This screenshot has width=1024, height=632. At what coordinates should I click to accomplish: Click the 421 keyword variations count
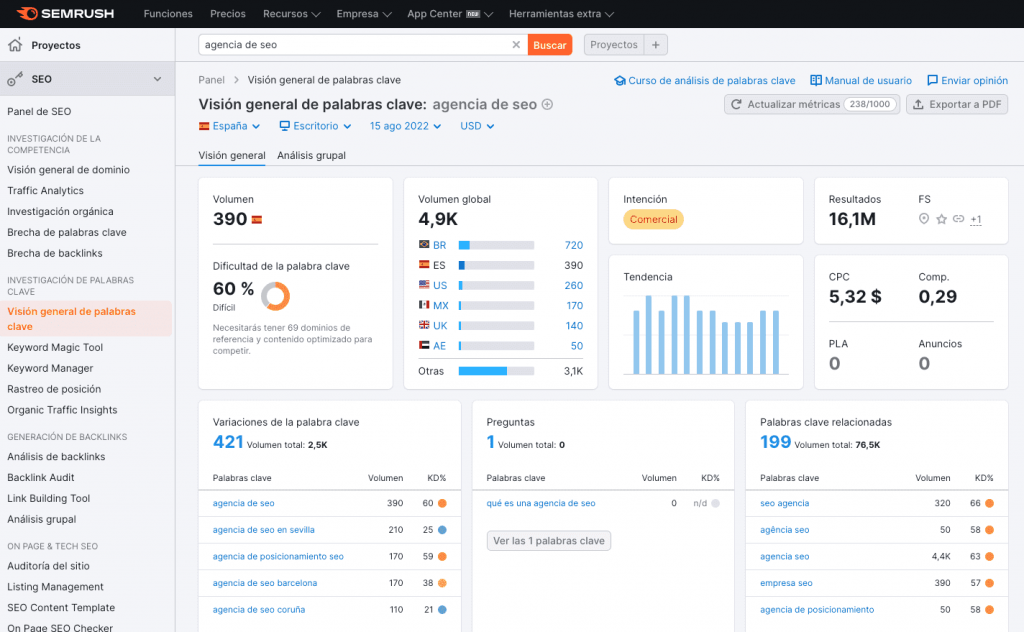[x=228, y=442]
